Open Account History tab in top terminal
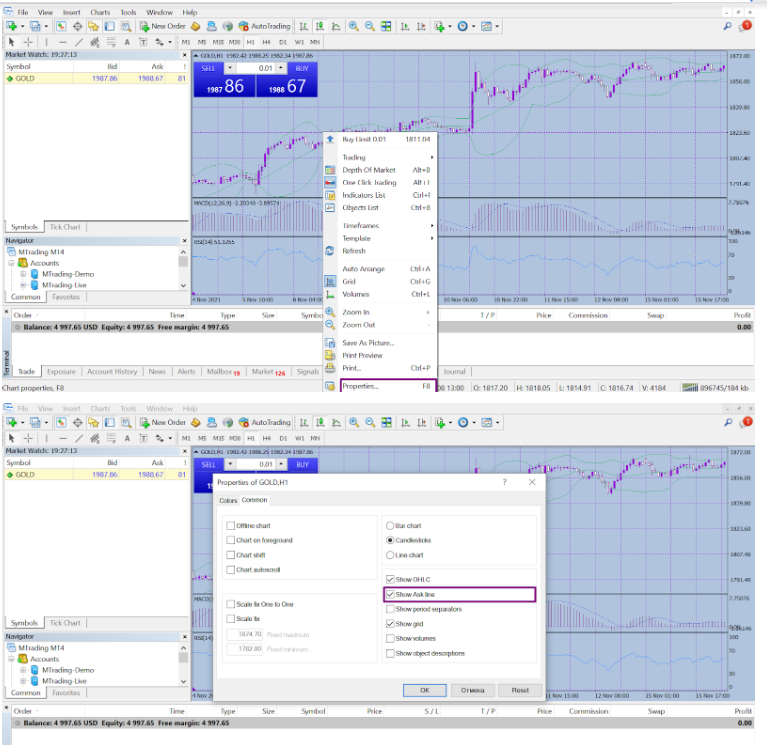The width and height of the screenshot is (767, 745). pyautogui.click(x=112, y=372)
